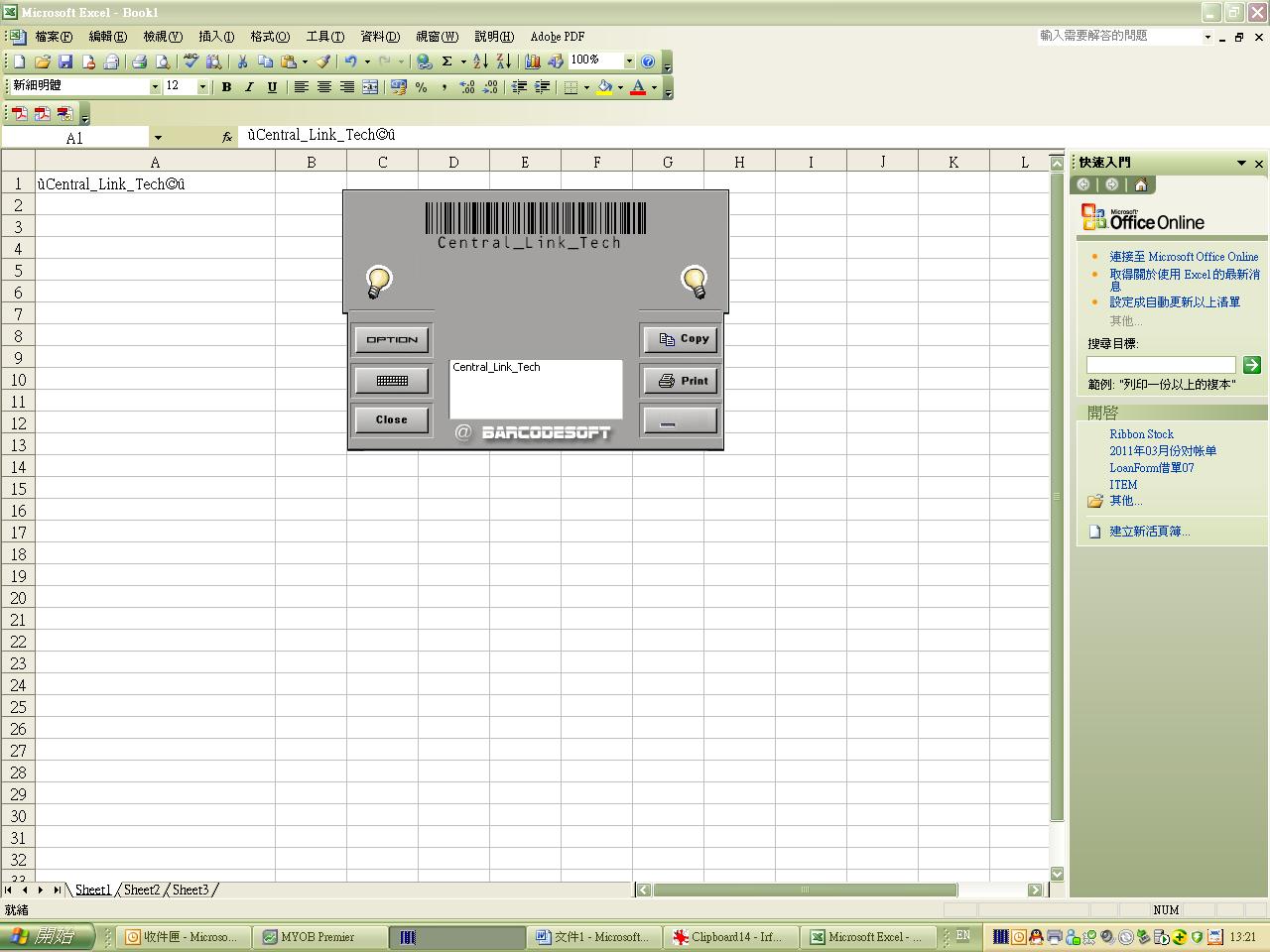Apply the red font color
1270x952 pixels.
[x=638, y=87]
